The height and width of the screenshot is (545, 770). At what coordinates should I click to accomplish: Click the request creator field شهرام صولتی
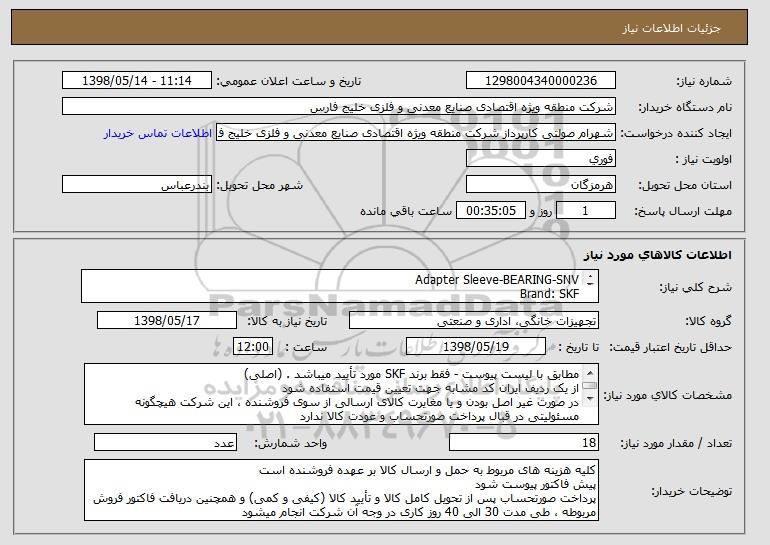(416, 133)
